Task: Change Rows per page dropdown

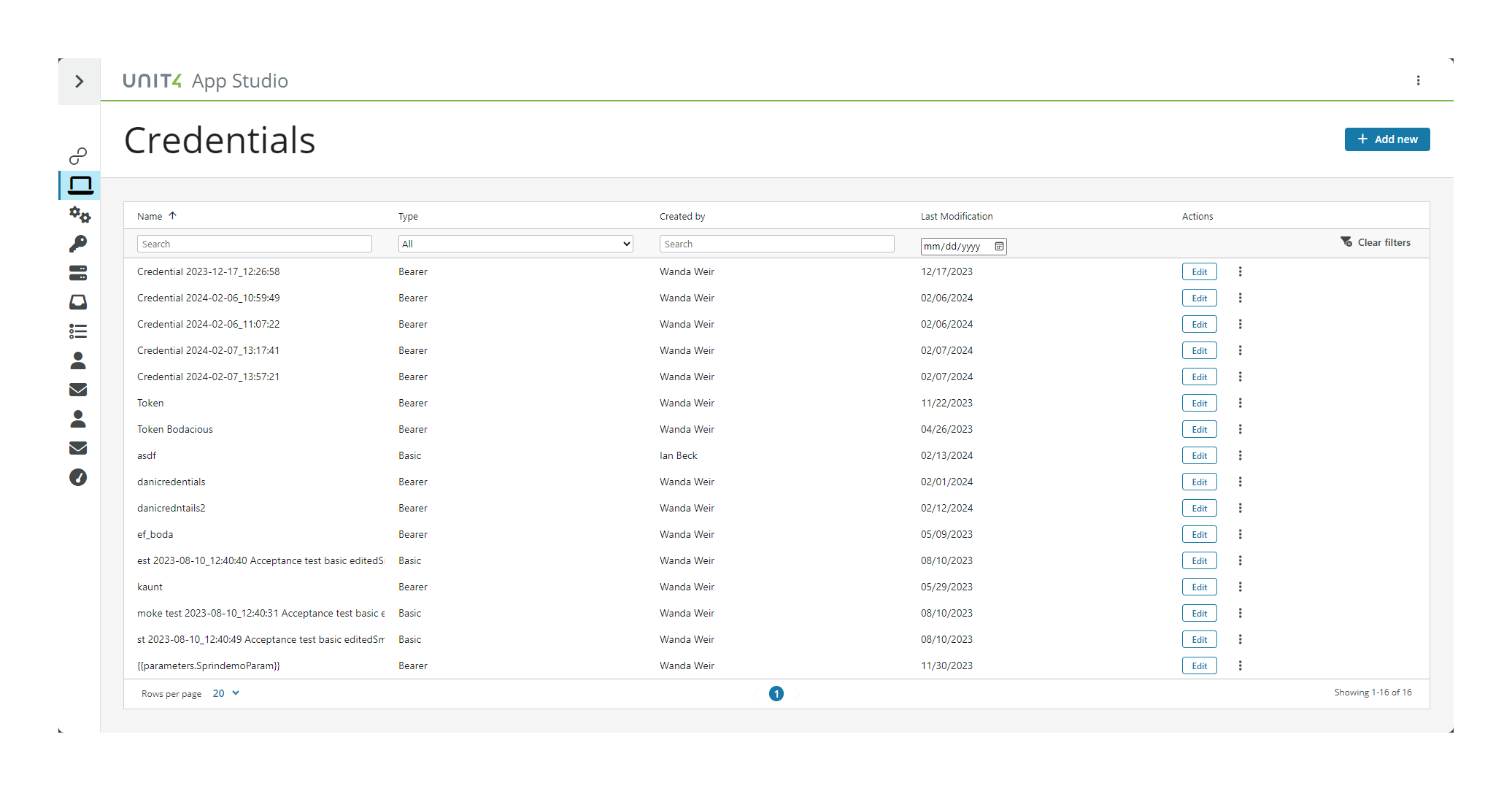Action: 225,693
